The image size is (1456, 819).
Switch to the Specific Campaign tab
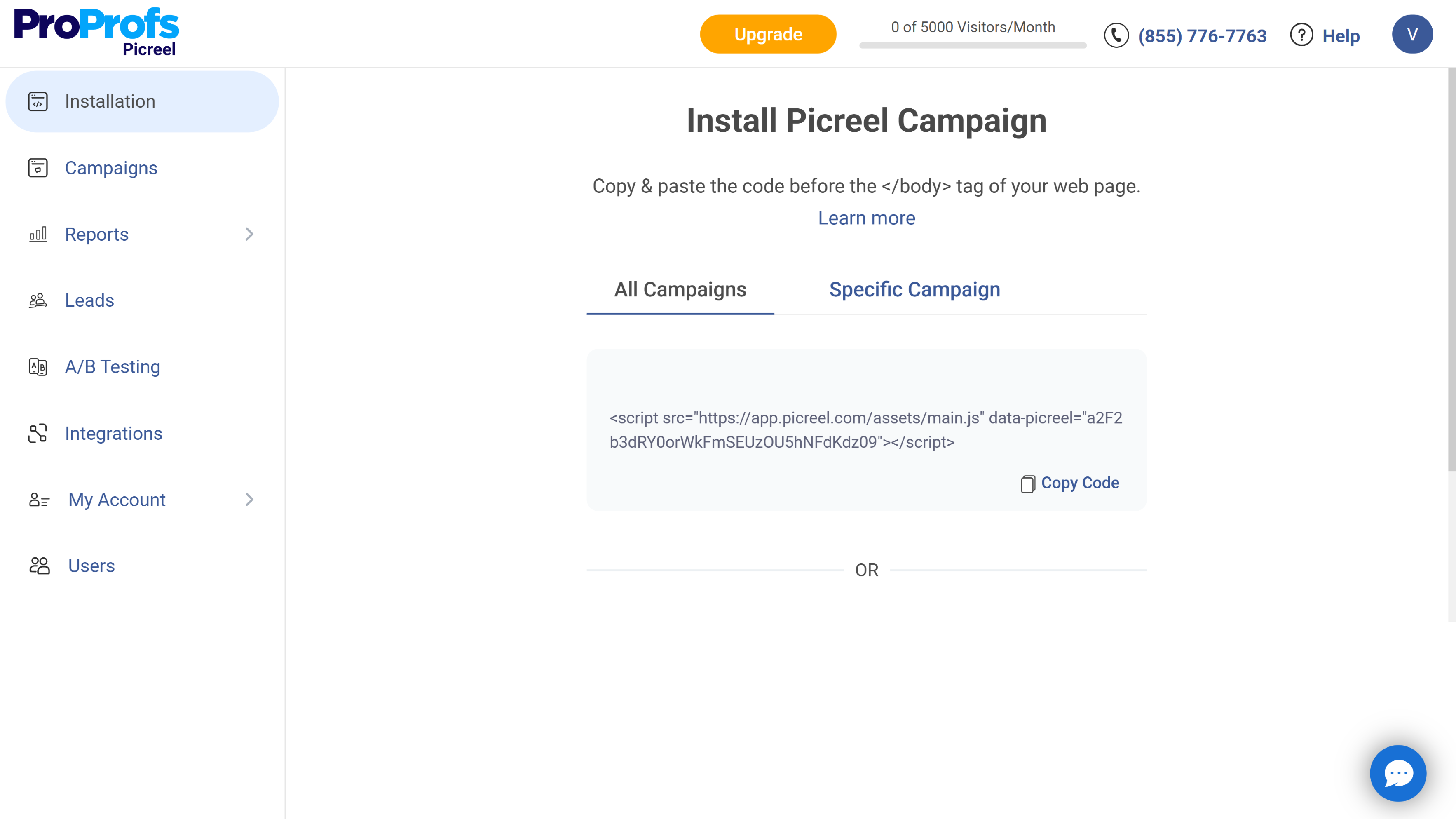click(x=914, y=289)
